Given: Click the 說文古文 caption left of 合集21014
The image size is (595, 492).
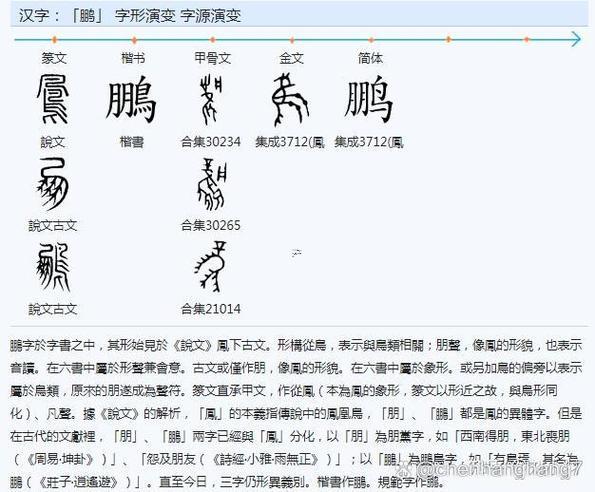Looking at the screenshot, I should click(53, 309).
